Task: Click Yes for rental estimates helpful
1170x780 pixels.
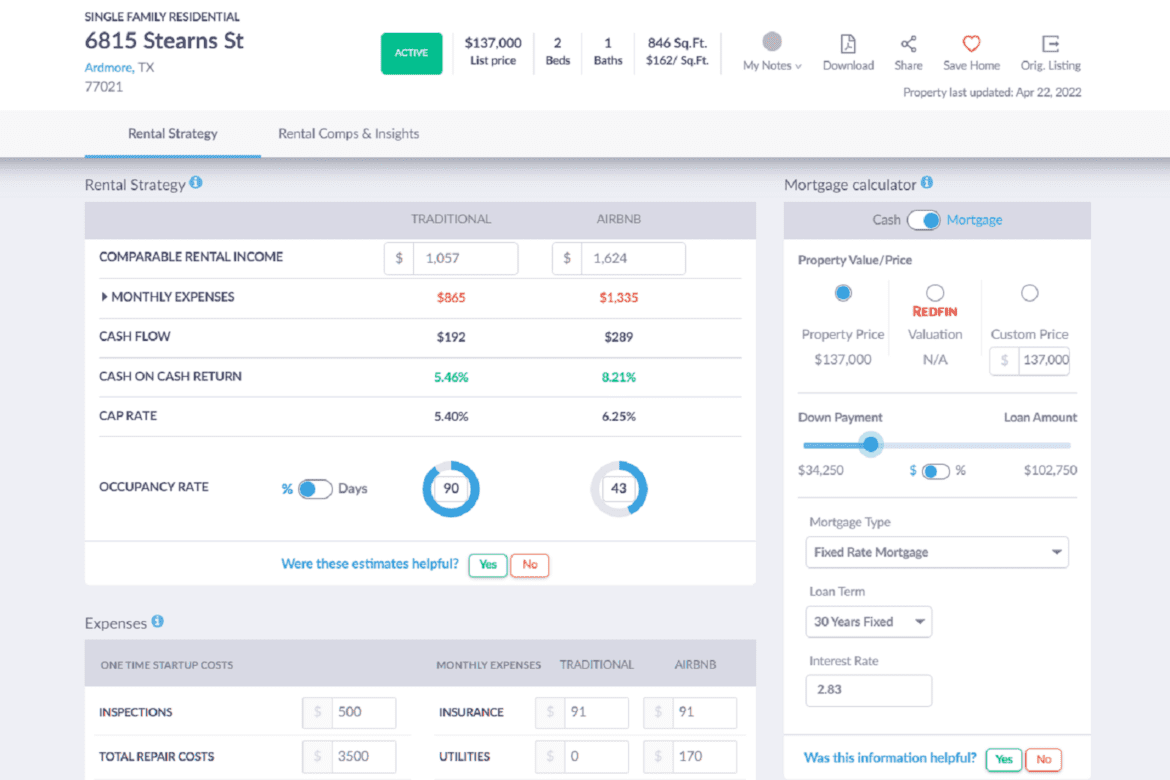Action: [488, 565]
